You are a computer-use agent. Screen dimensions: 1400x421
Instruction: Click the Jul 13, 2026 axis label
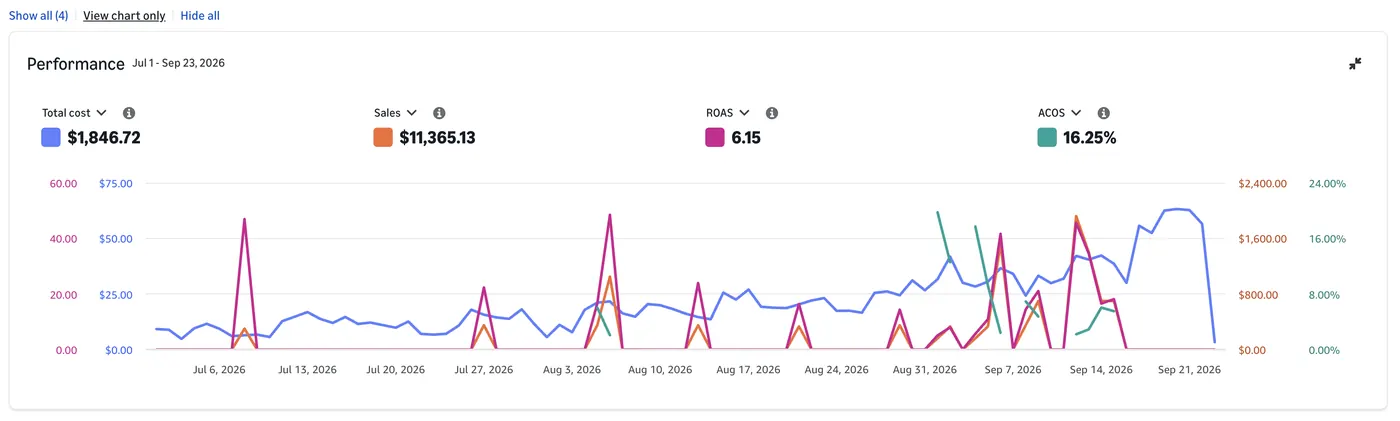click(307, 369)
